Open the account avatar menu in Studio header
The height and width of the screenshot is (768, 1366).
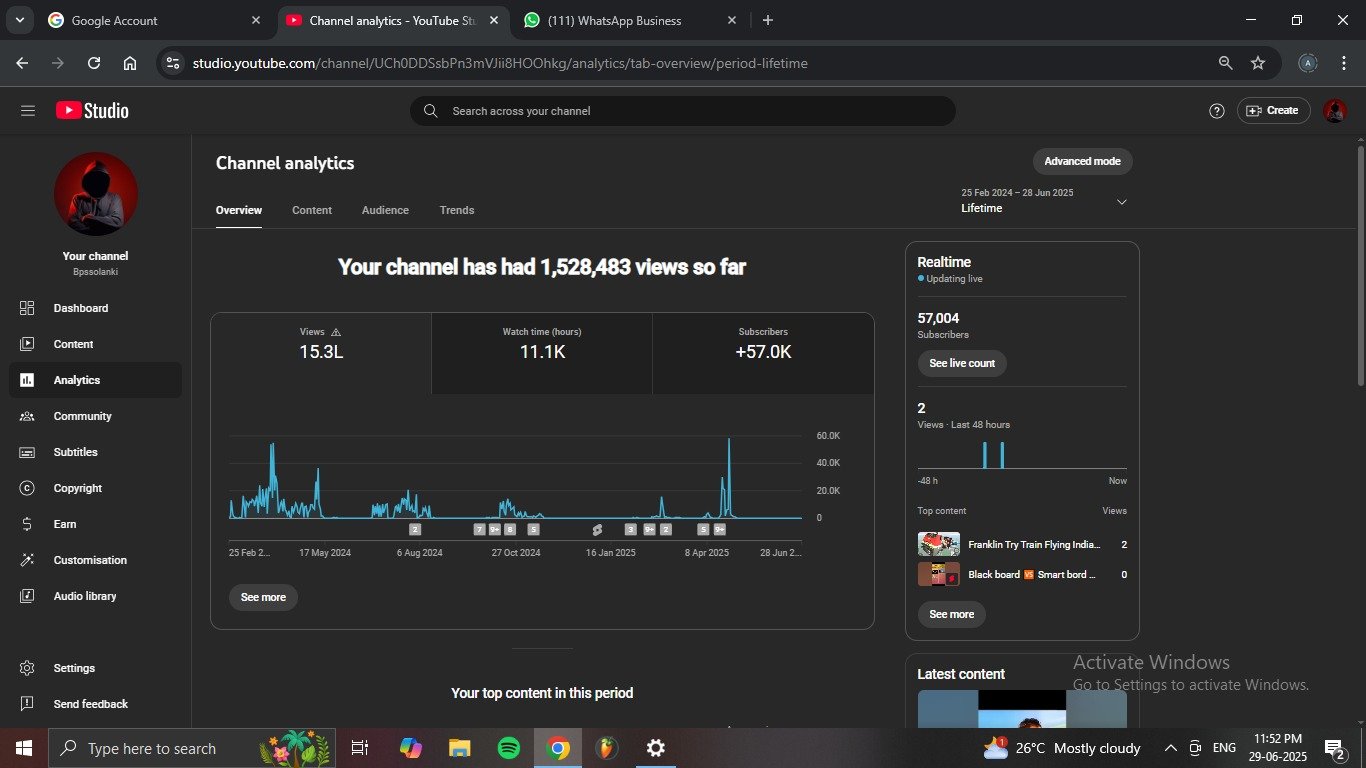pyautogui.click(x=1335, y=111)
